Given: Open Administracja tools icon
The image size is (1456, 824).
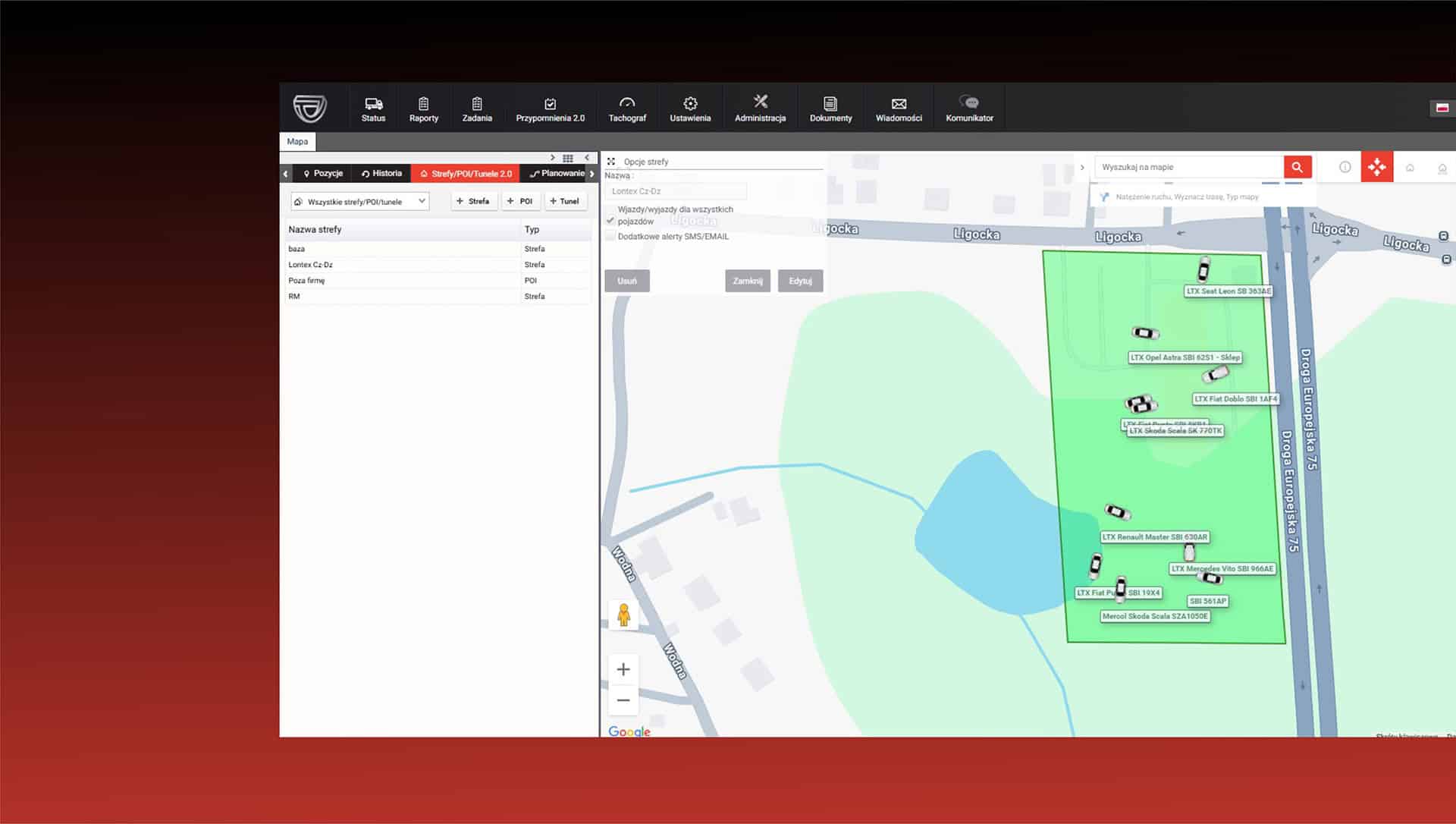Looking at the screenshot, I should (x=760, y=102).
